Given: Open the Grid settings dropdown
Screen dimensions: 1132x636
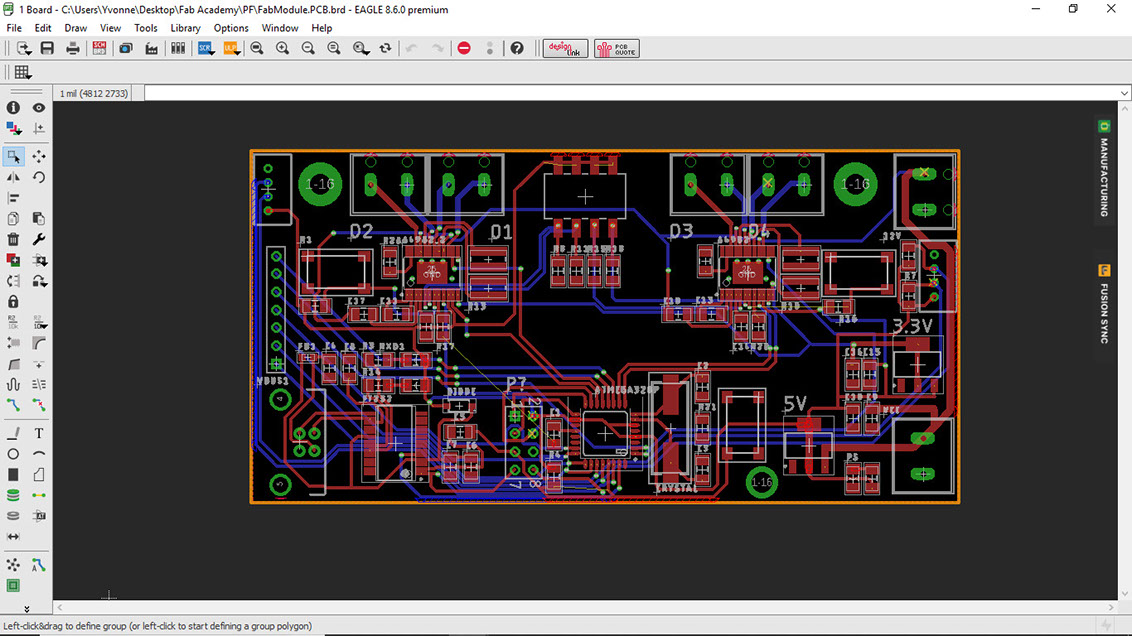Looking at the screenshot, I should (x=22, y=72).
